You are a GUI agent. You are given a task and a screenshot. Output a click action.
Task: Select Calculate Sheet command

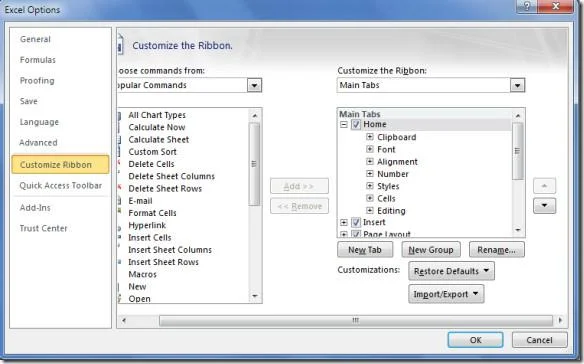pyautogui.click(x=159, y=140)
